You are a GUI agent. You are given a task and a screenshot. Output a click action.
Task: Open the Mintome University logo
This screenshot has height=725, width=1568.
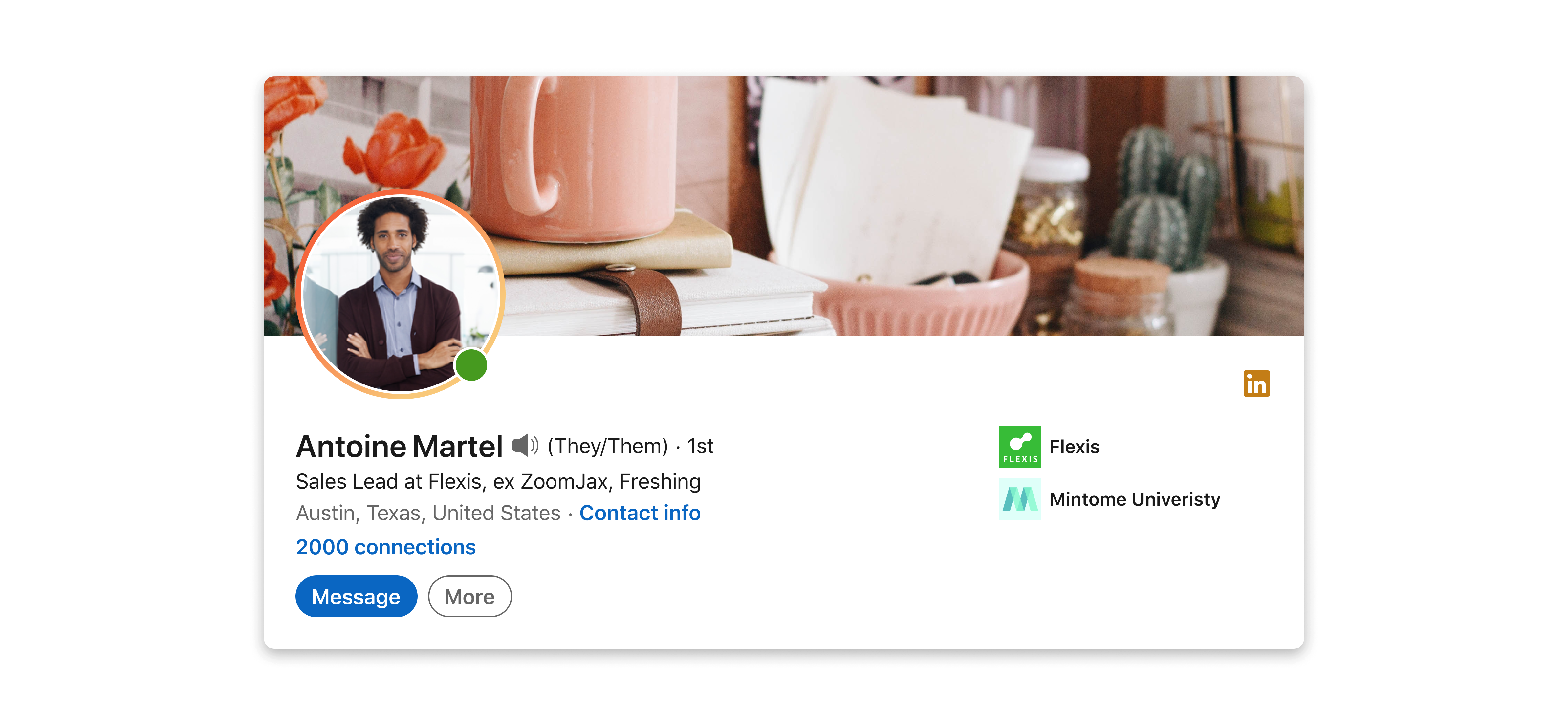point(1020,499)
